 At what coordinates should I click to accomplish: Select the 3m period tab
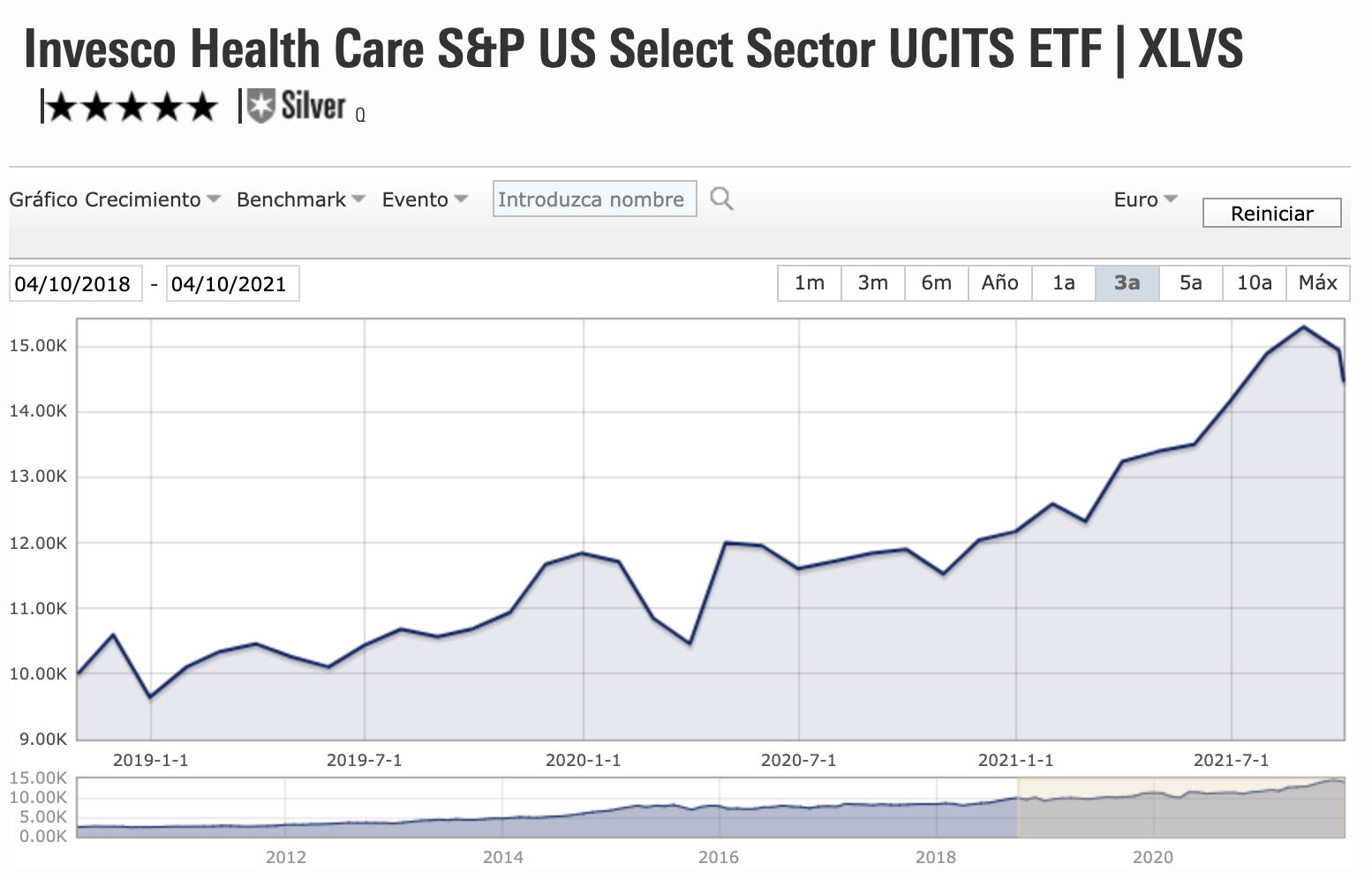pos(872,282)
